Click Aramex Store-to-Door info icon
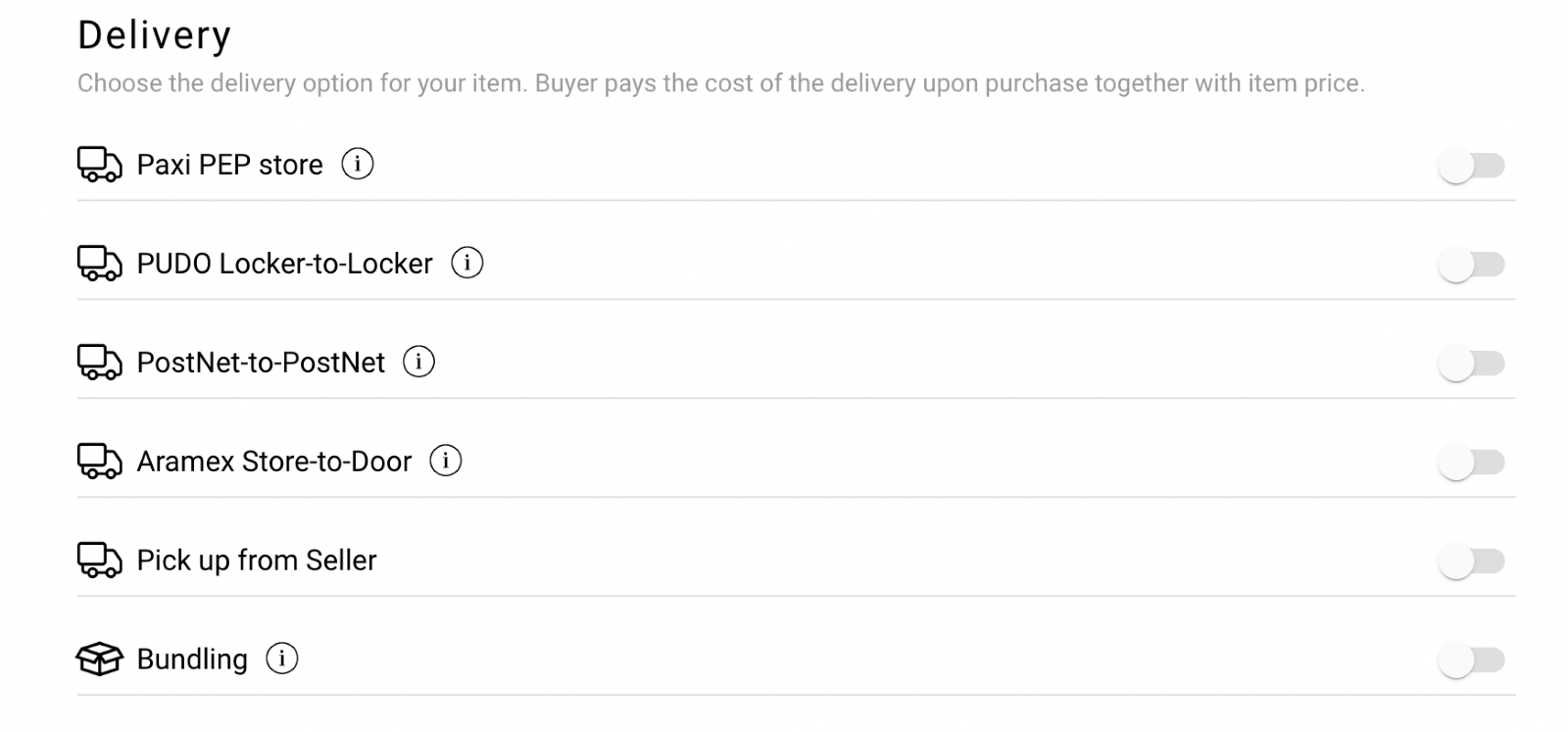The width and height of the screenshot is (1568, 732). (446, 461)
